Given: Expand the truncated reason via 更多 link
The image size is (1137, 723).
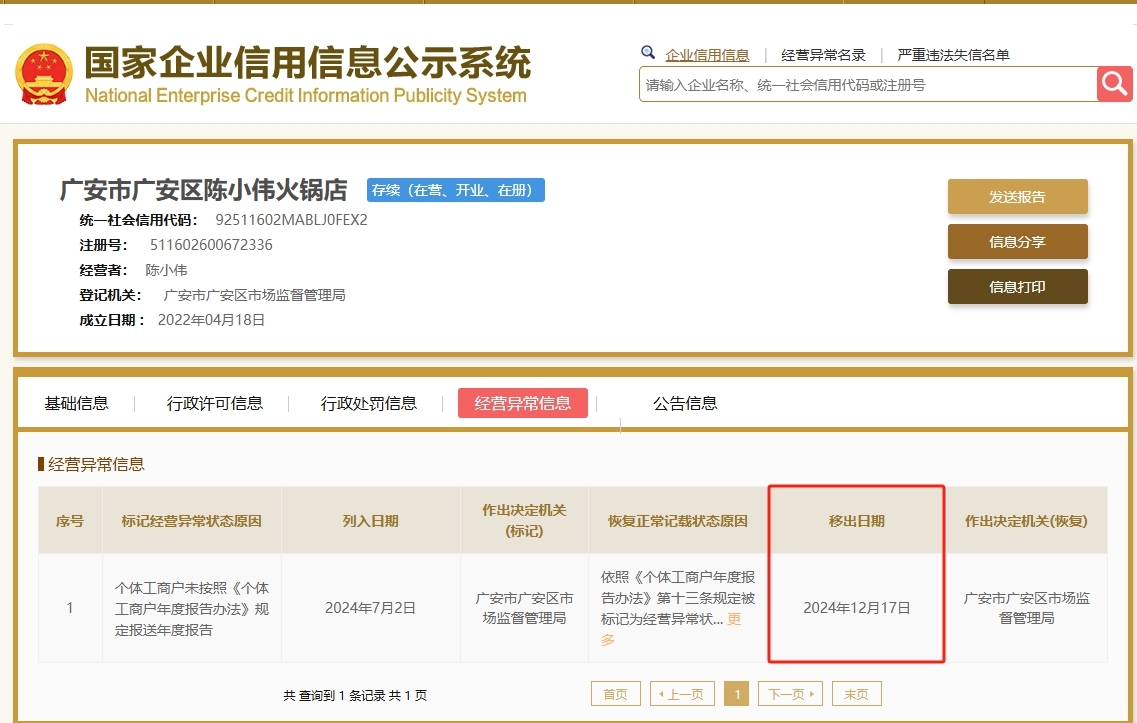Looking at the screenshot, I should point(734,619).
